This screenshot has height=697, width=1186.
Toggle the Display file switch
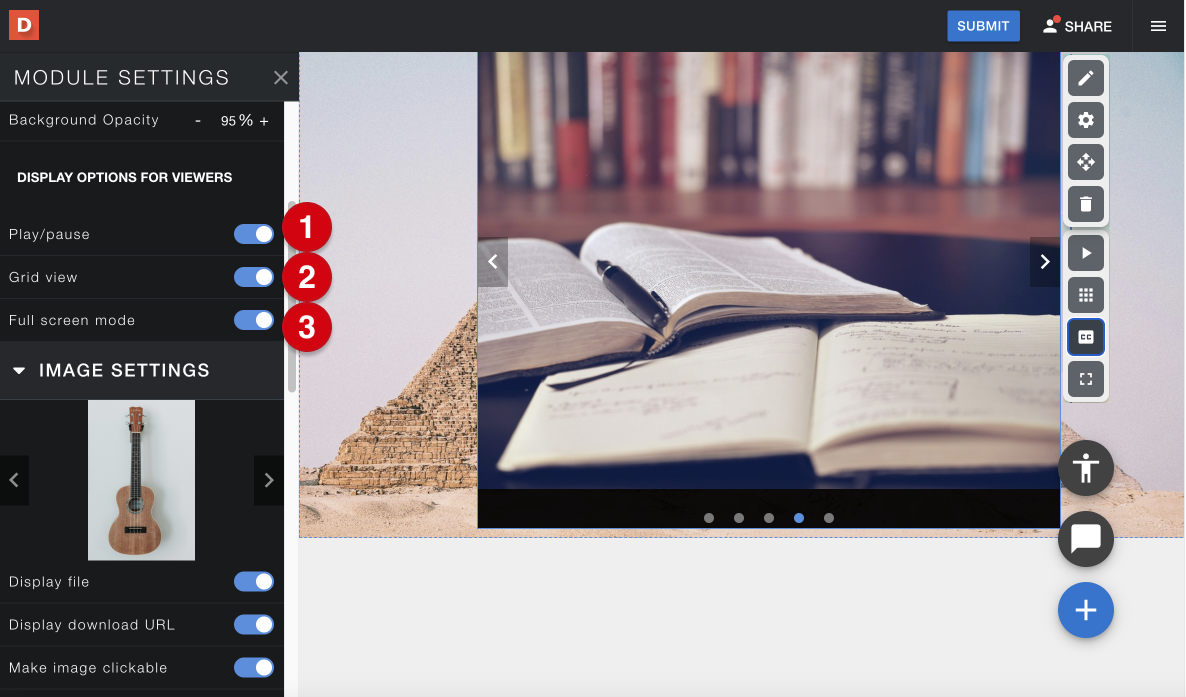coord(253,581)
